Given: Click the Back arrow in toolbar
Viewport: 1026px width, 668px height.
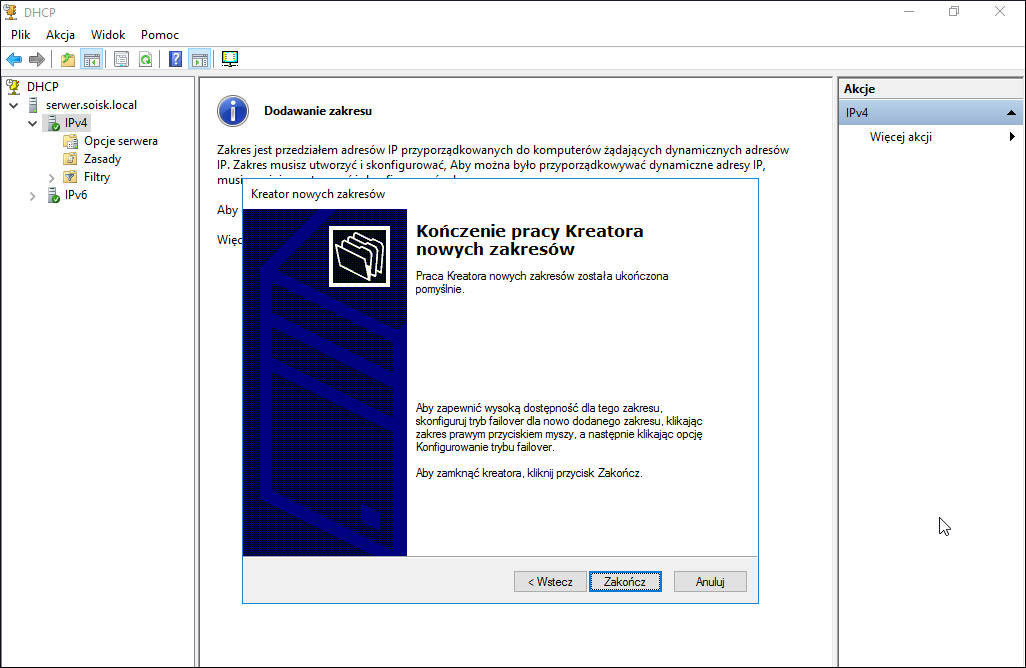Looking at the screenshot, I should 14,60.
